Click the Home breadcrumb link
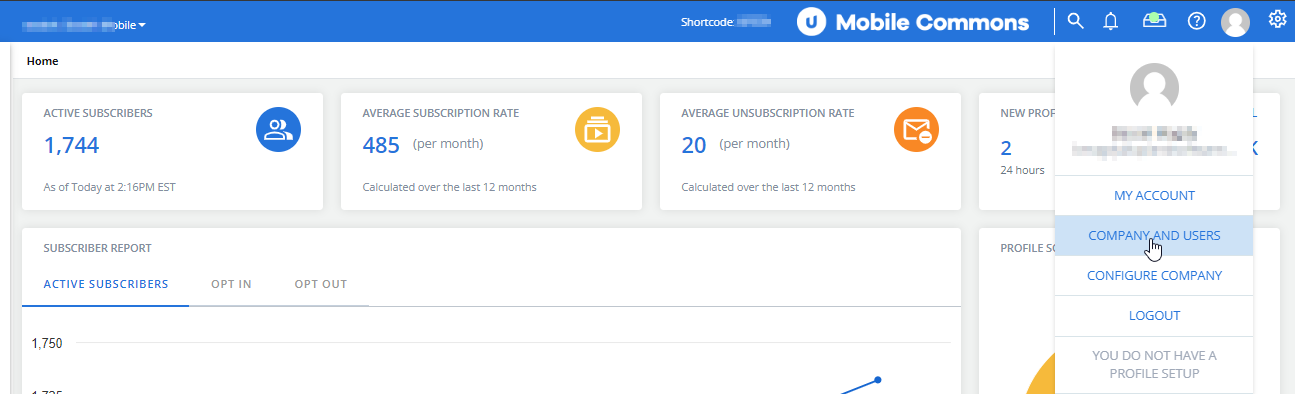 click(x=42, y=61)
